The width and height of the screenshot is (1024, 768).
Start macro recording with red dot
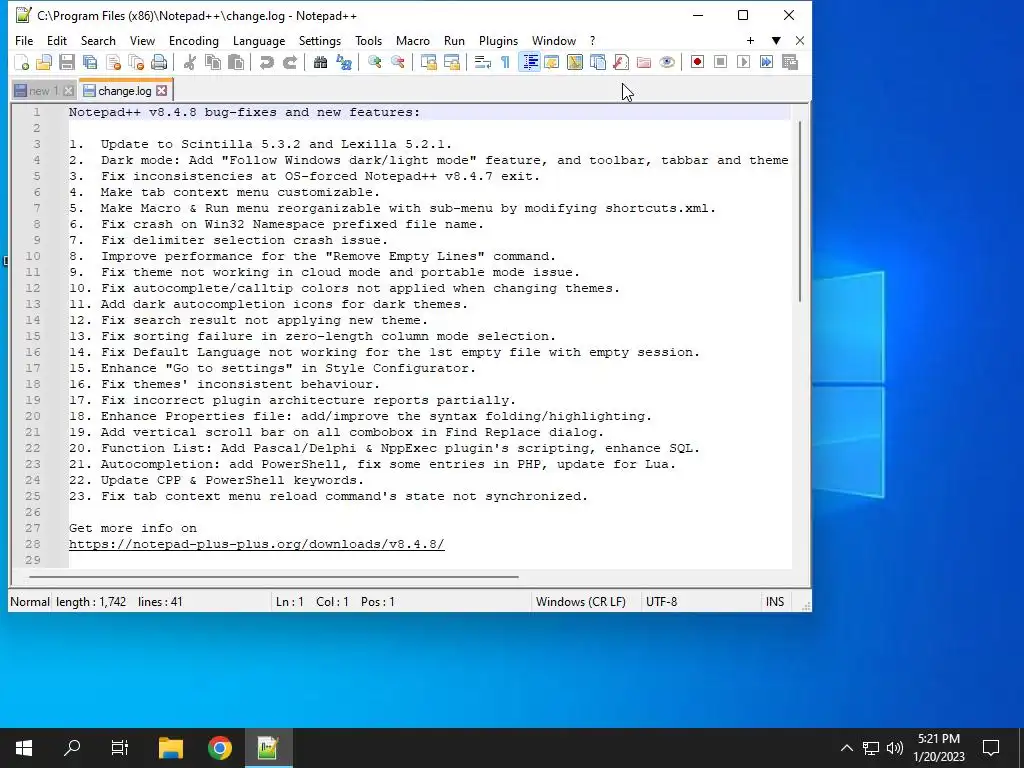697,62
